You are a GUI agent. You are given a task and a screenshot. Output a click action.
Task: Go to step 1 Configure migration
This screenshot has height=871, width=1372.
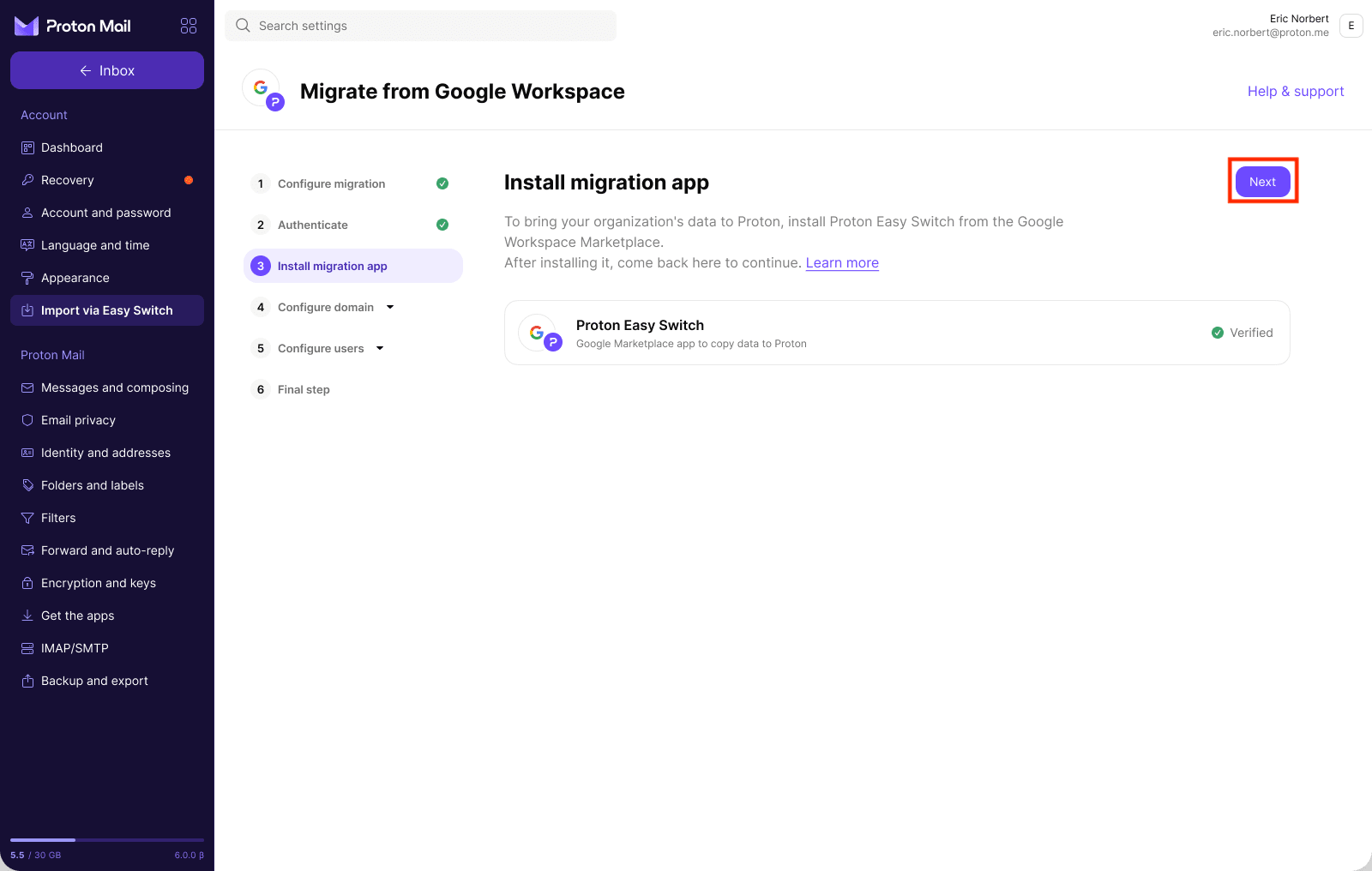(352, 183)
